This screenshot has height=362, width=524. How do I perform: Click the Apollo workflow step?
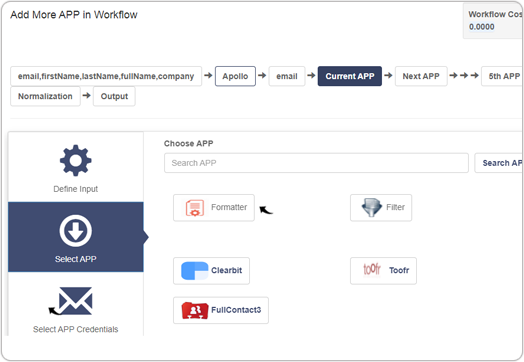pos(235,76)
